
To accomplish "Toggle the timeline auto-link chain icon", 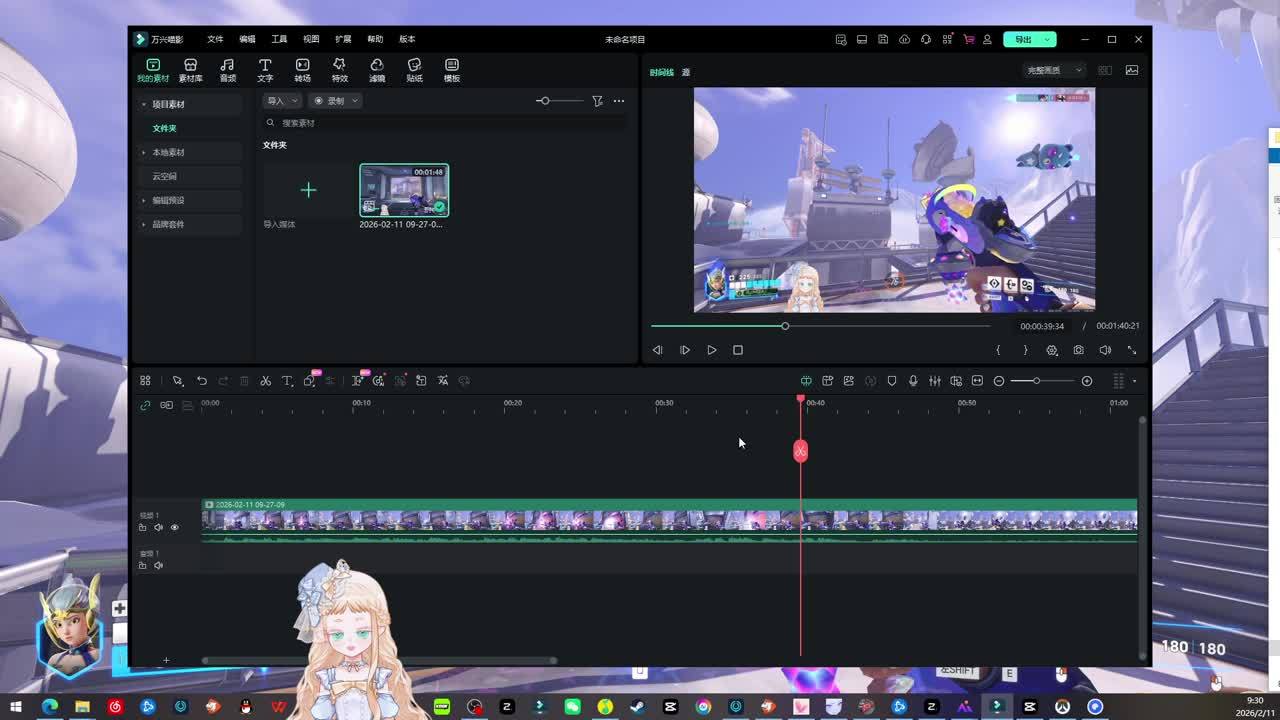I will pyautogui.click(x=145, y=405).
